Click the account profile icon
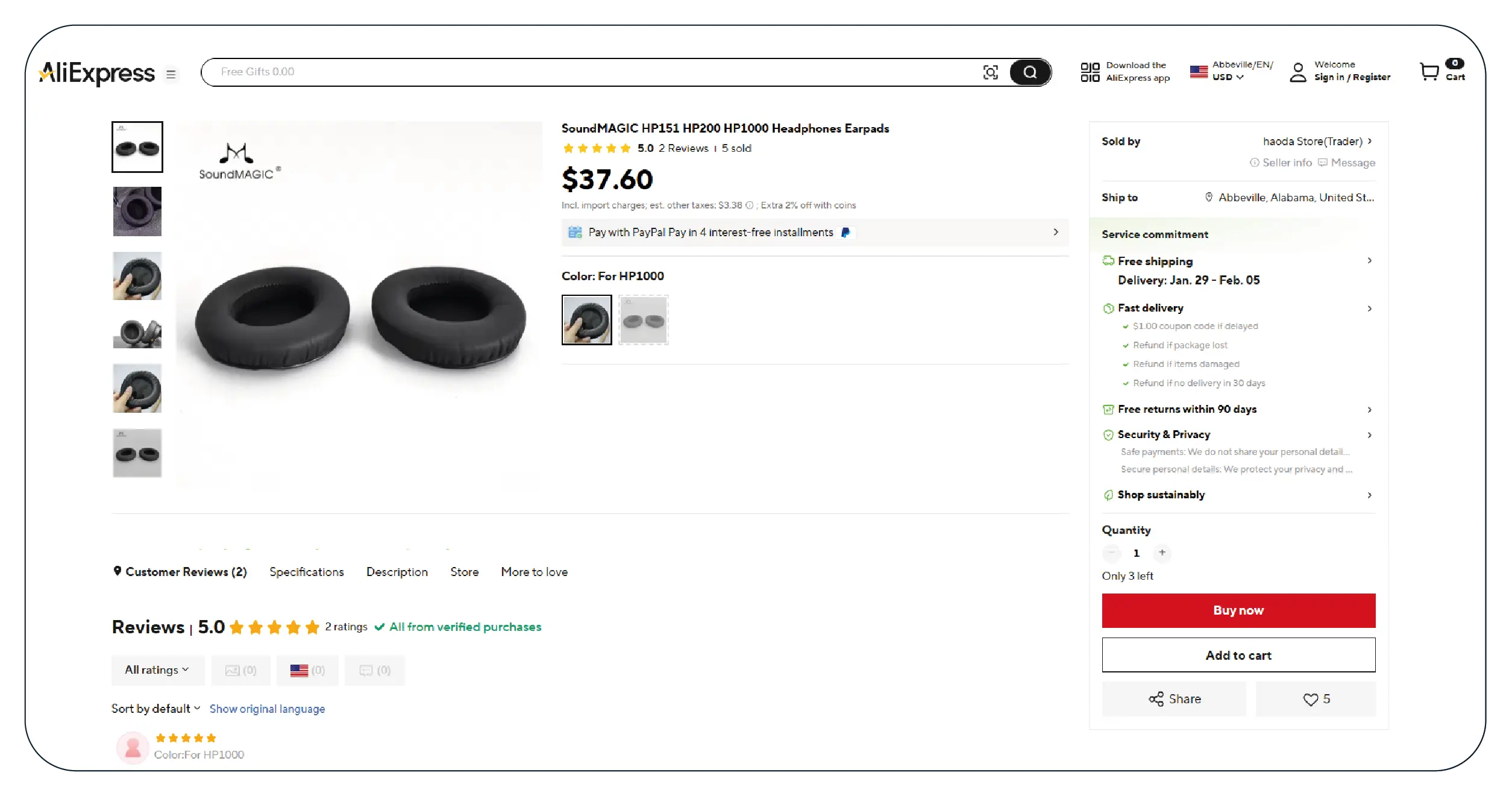Viewport: 1512px width, 796px height. (x=1297, y=72)
